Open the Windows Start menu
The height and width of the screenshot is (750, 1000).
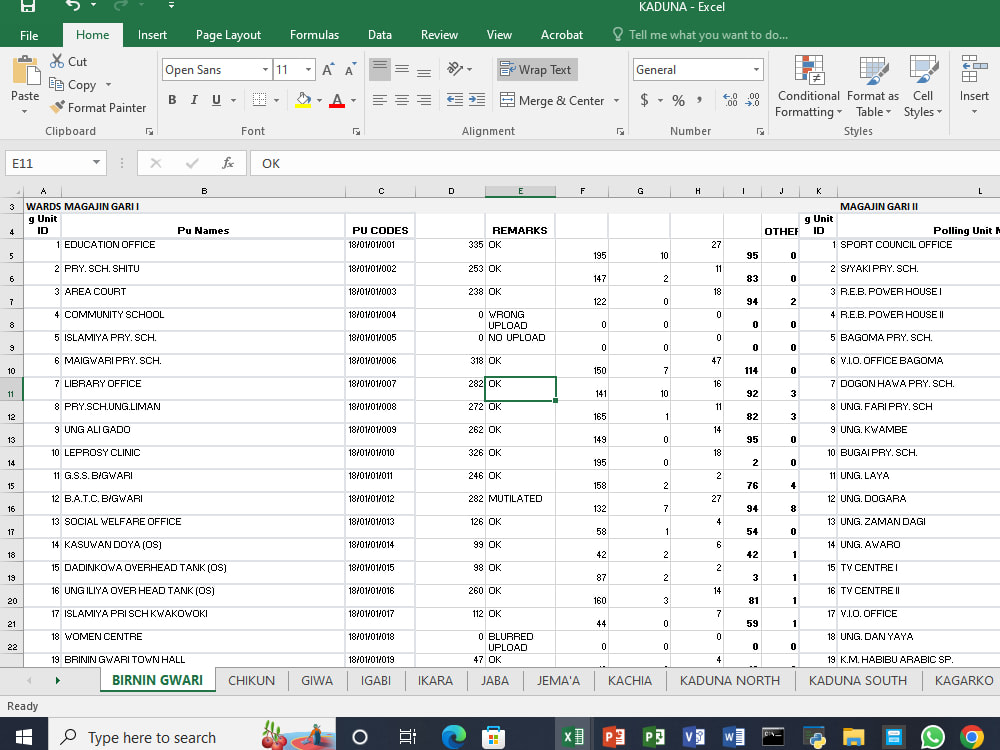tap(24, 737)
